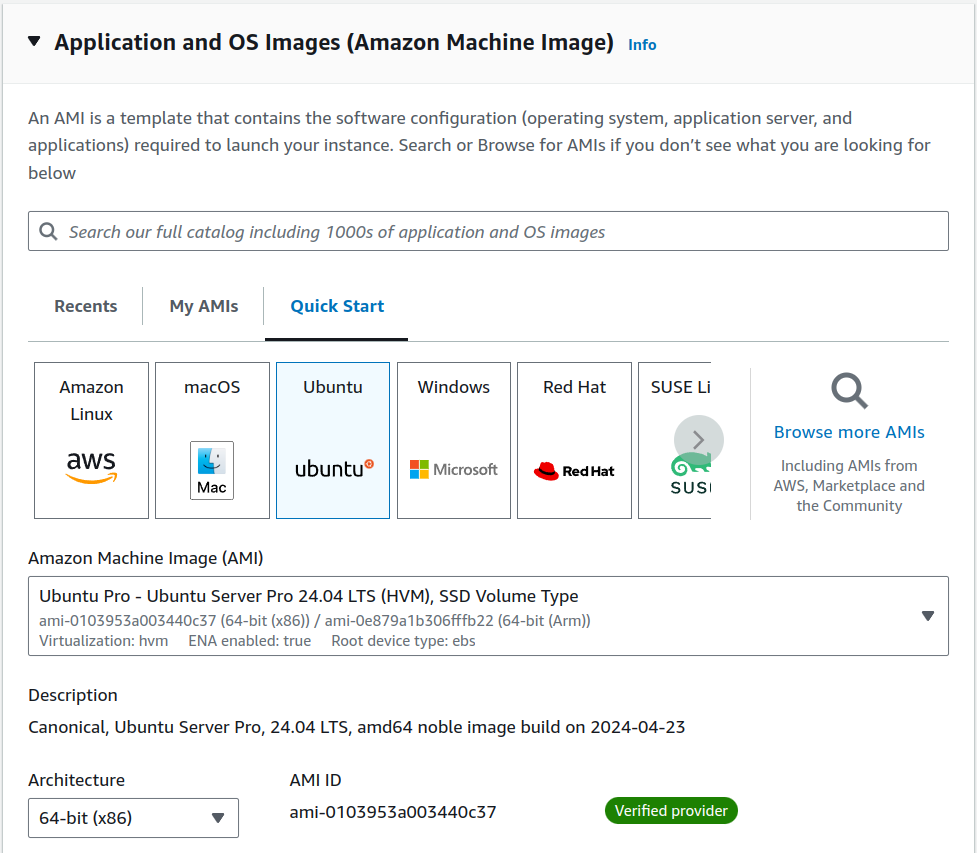
Task: Open the Info link beside section title
Action: 642,45
